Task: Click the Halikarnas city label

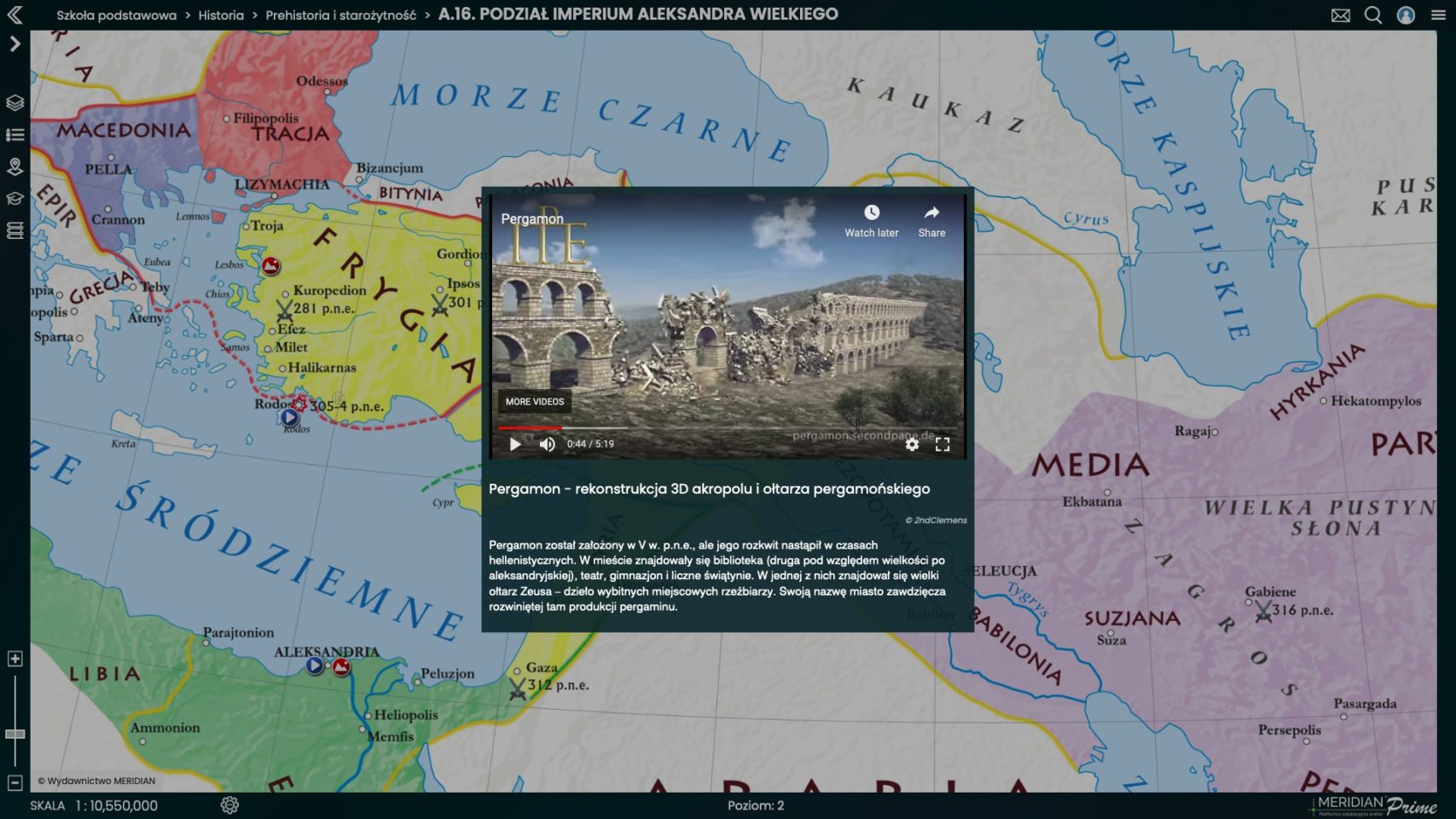Action: tap(322, 368)
